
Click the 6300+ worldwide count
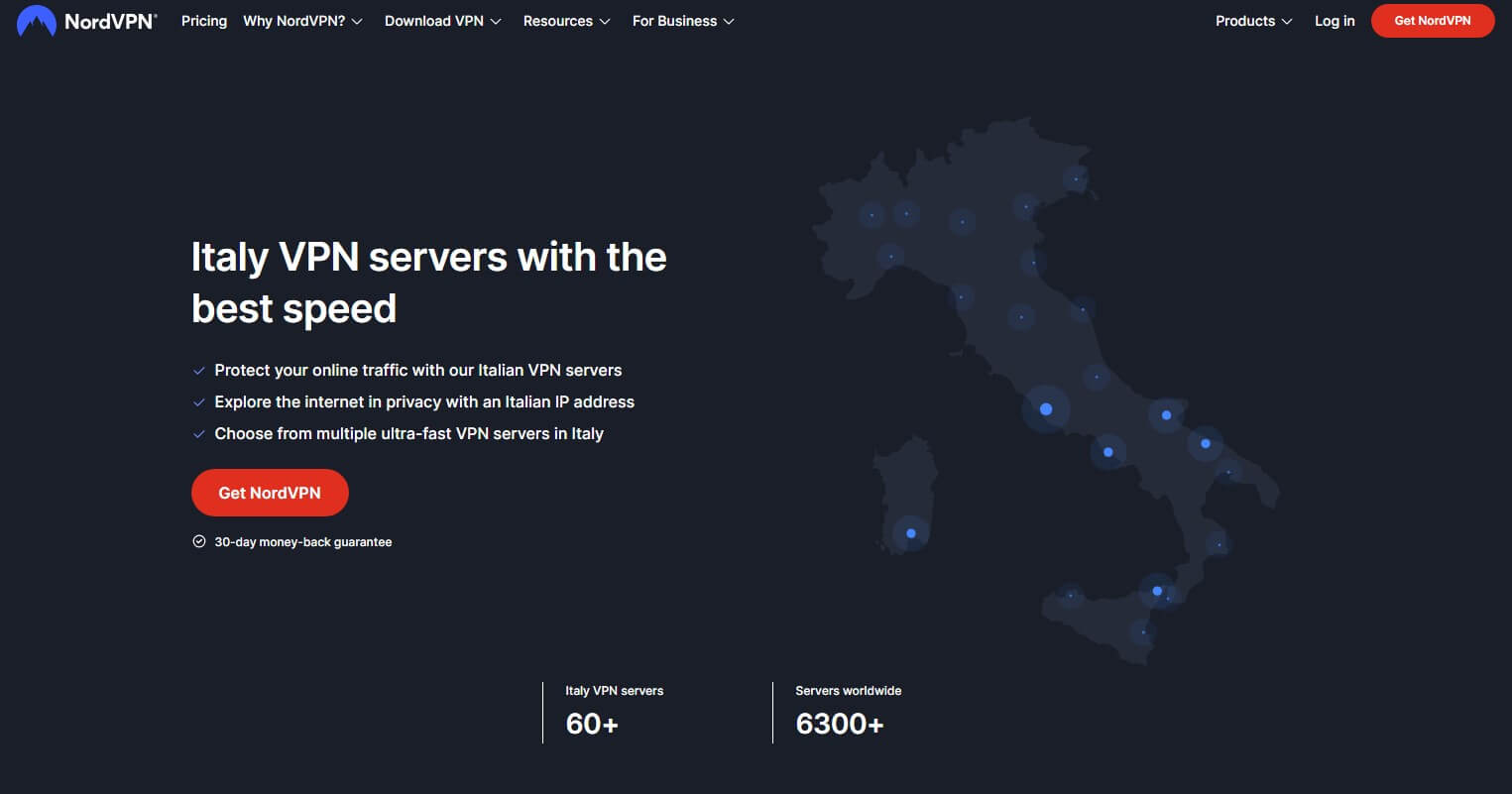coord(840,724)
